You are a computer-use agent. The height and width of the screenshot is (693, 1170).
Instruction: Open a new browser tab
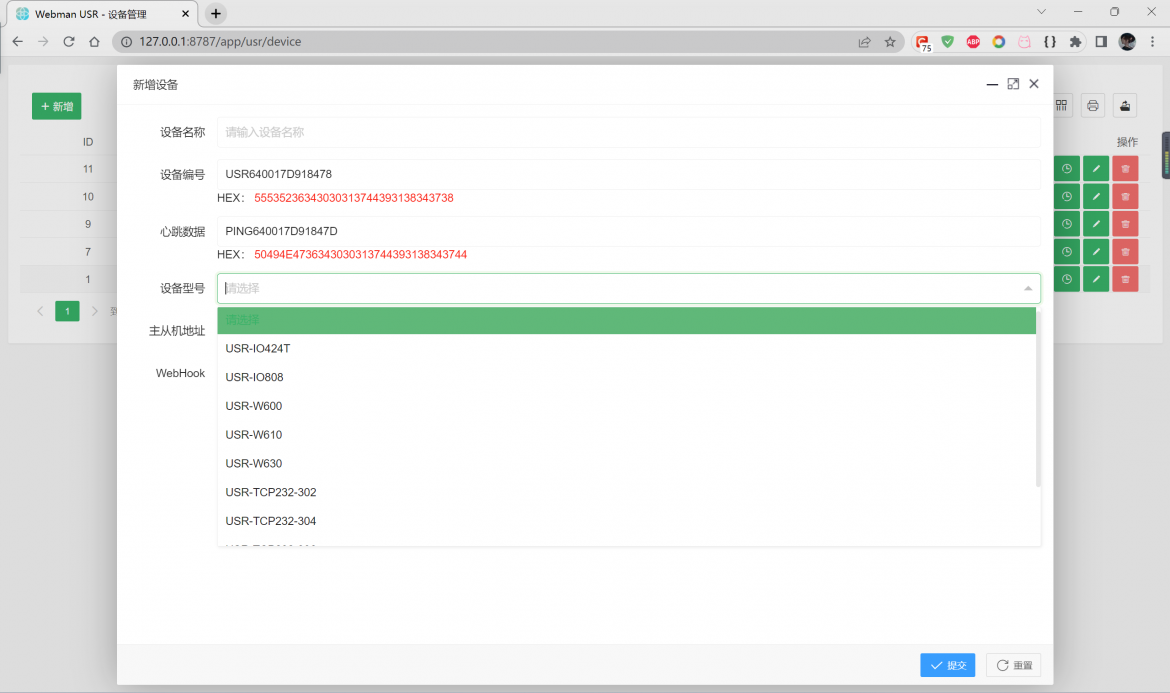point(216,13)
